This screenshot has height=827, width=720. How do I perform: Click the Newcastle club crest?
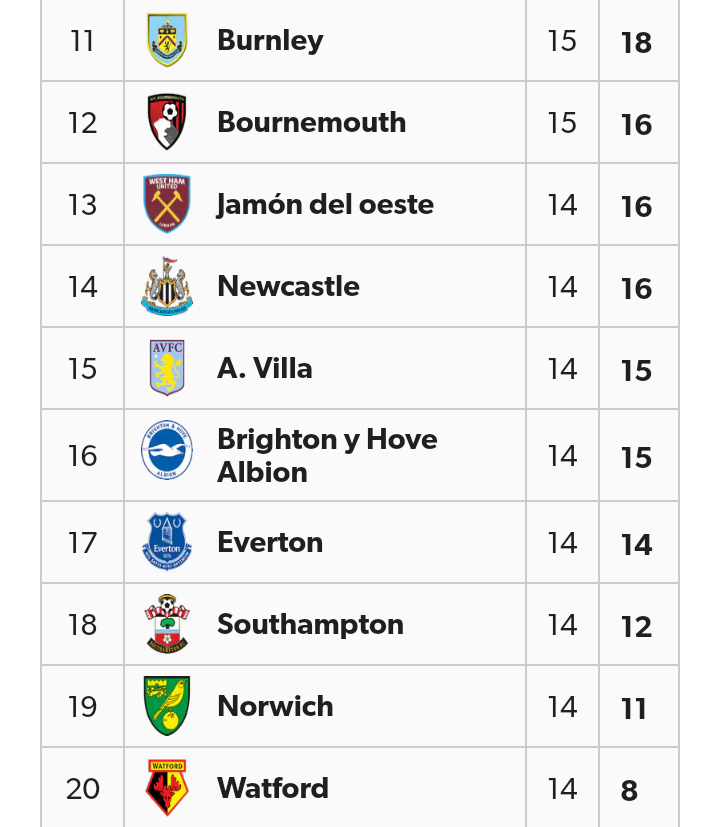[167, 287]
